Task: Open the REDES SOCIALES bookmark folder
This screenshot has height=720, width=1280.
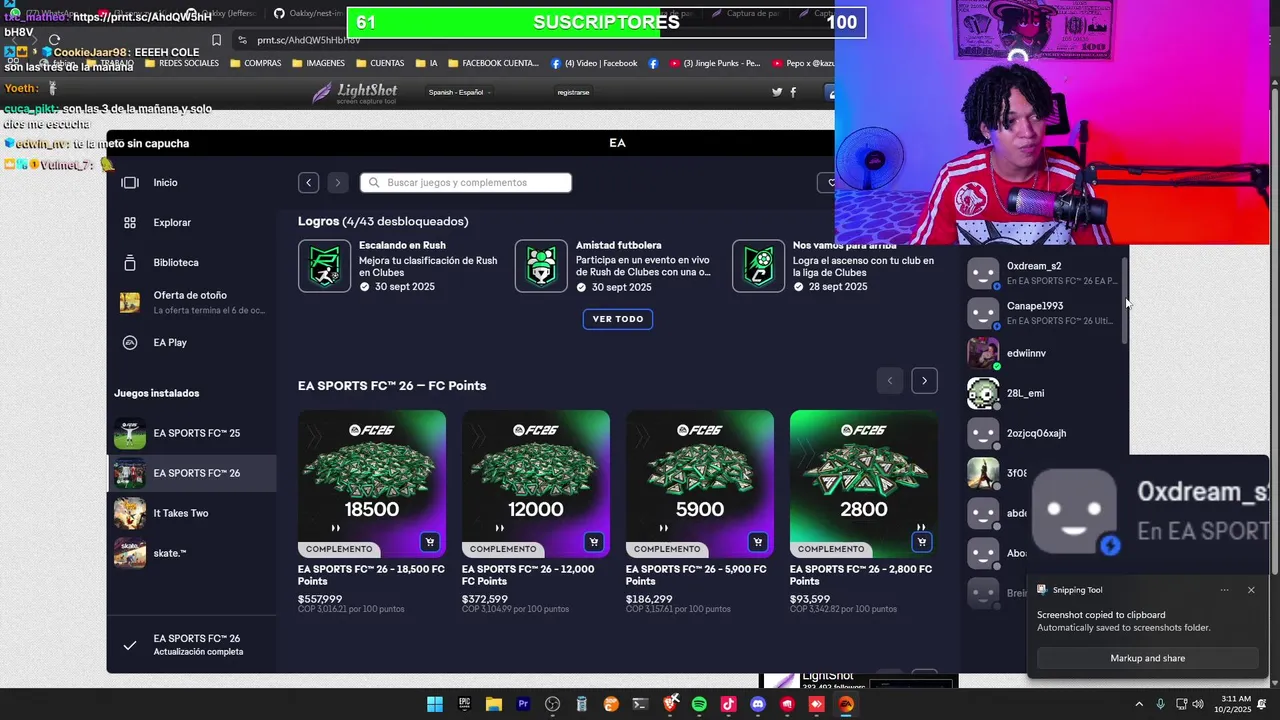Action: pos(182,63)
